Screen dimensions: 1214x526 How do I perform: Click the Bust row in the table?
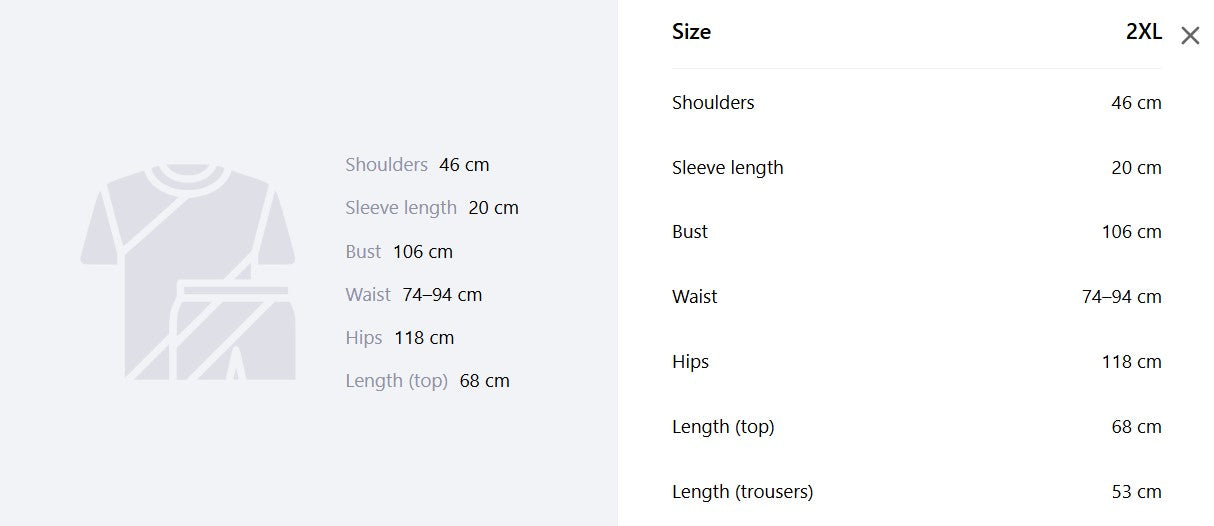[917, 232]
